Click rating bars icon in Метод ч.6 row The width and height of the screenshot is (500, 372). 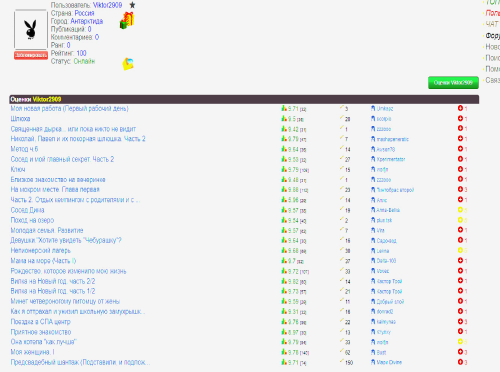click(284, 149)
